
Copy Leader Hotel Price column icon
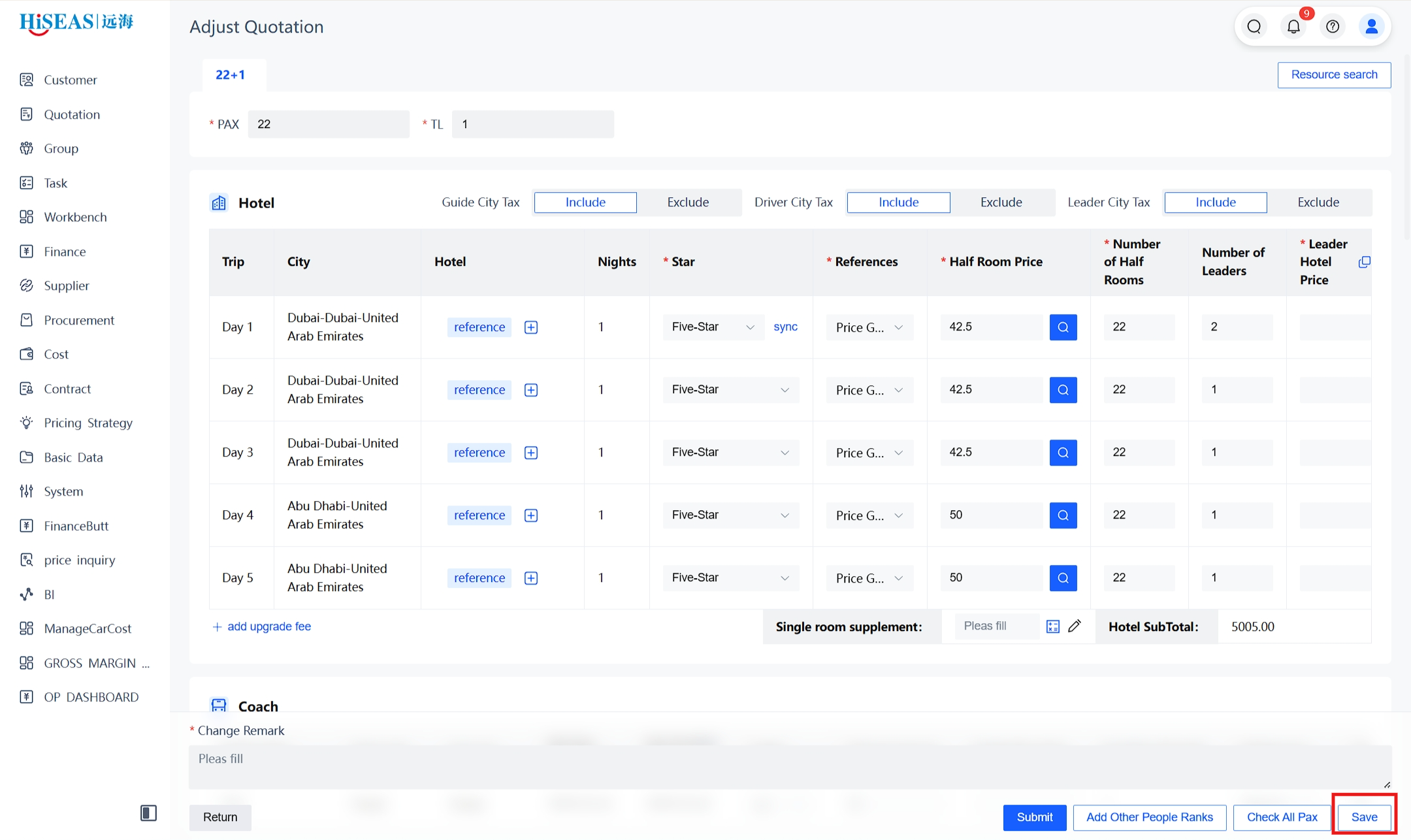[1364, 262]
